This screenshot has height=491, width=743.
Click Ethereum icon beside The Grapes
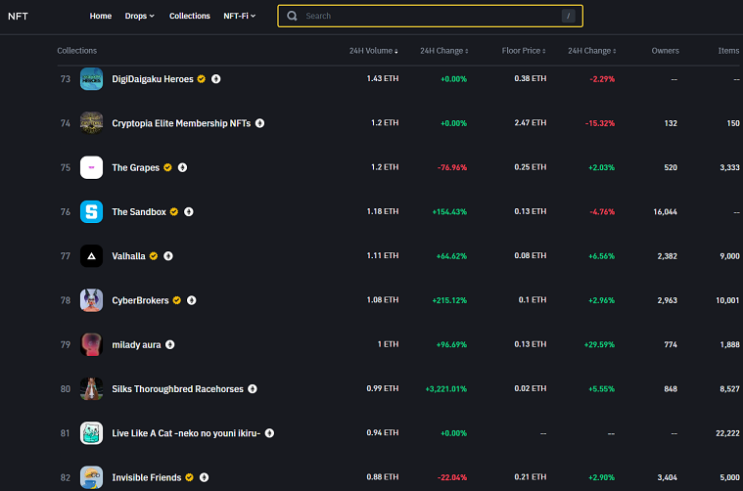(x=182, y=167)
